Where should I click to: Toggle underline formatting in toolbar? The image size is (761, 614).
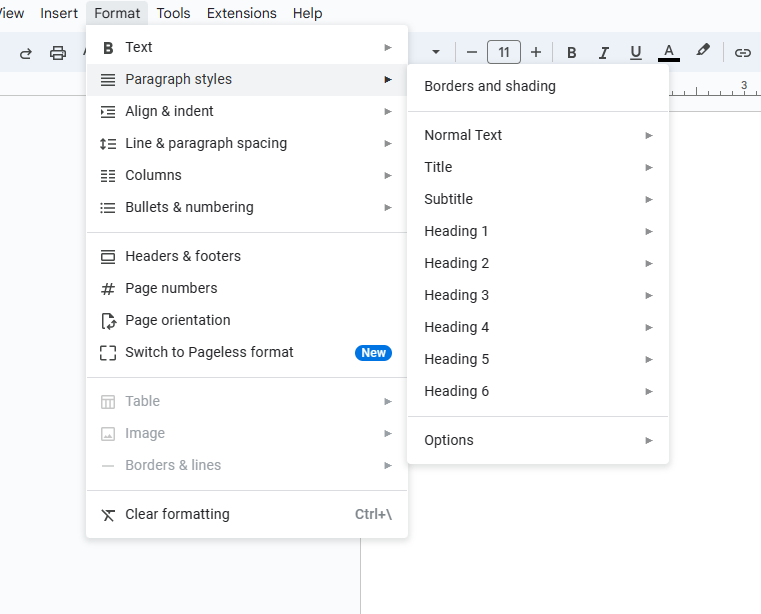[x=636, y=52]
